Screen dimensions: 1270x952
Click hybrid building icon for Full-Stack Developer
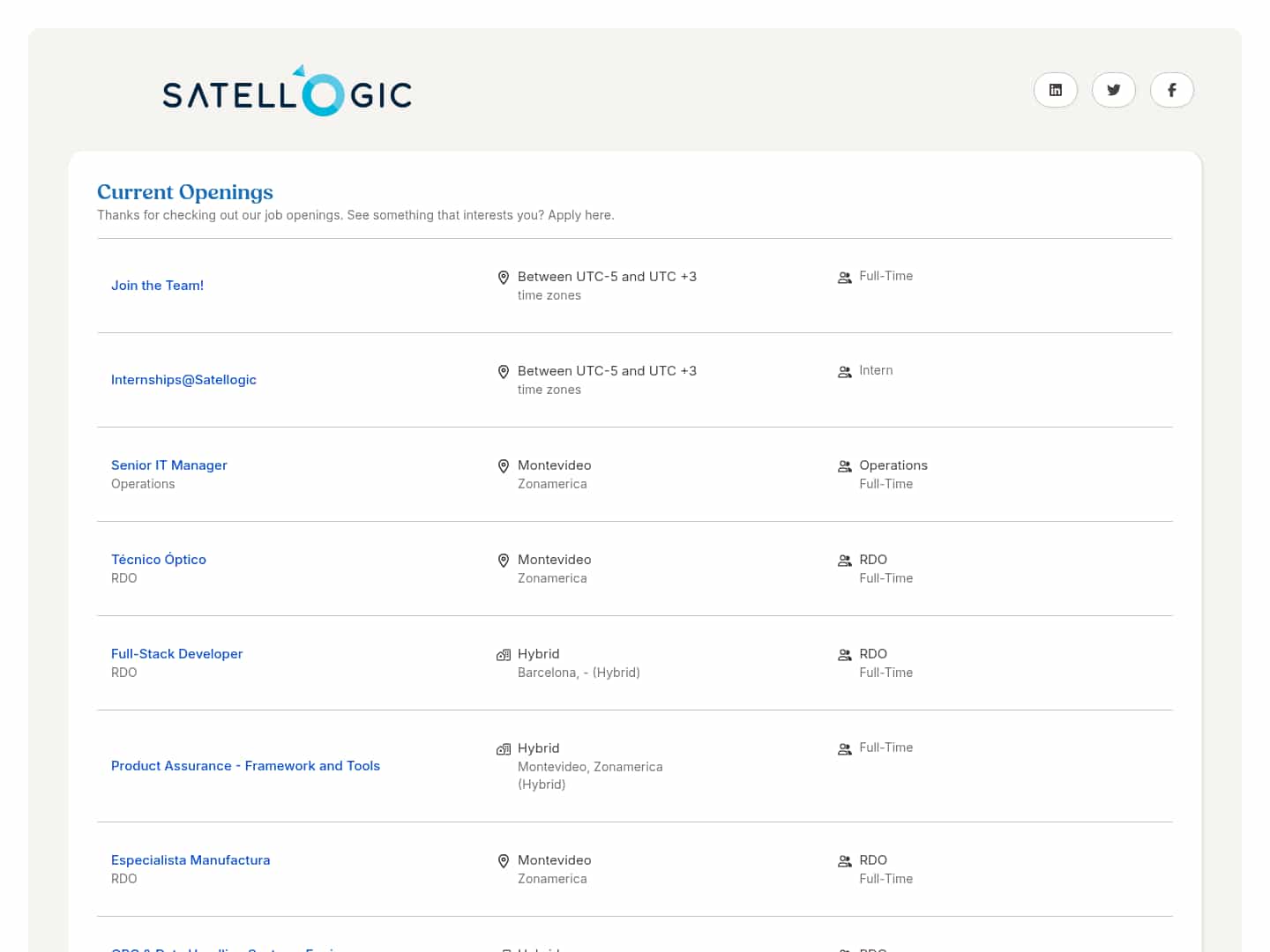click(504, 655)
